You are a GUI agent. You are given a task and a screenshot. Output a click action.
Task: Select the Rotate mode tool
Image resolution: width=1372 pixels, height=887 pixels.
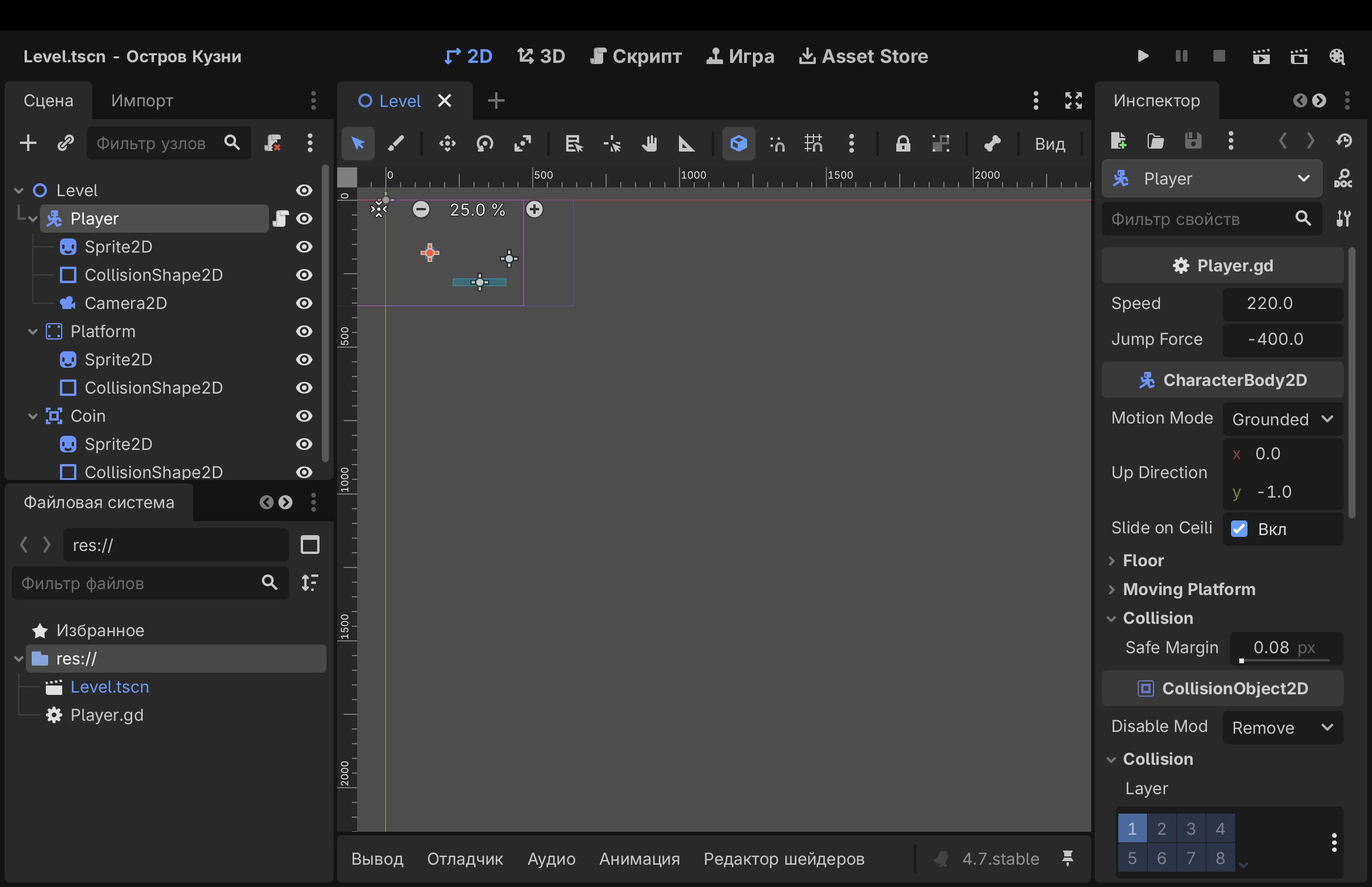[x=485, y=143]
